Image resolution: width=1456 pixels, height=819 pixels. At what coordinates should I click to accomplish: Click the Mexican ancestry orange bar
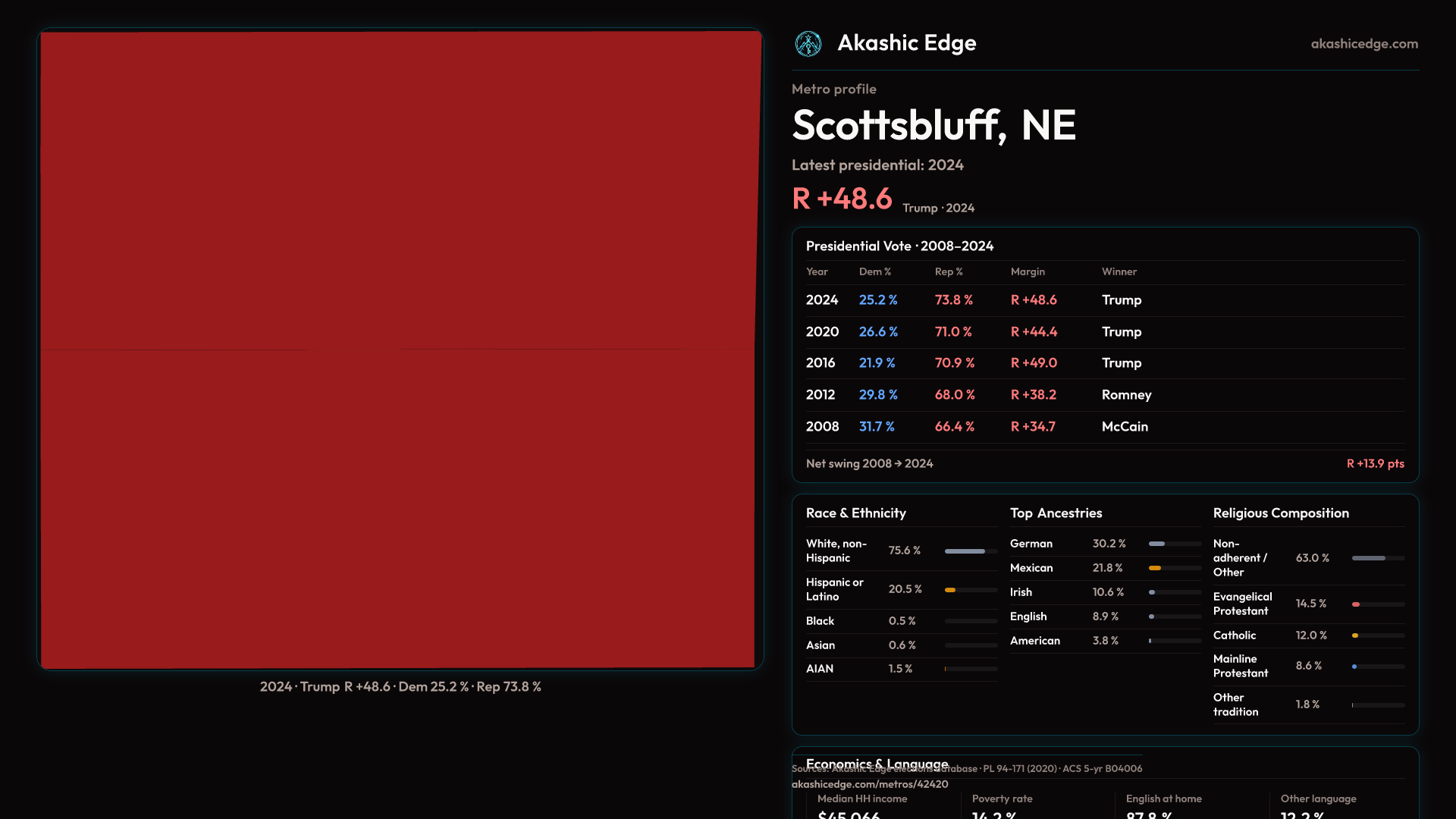[x=1155, y=568]
